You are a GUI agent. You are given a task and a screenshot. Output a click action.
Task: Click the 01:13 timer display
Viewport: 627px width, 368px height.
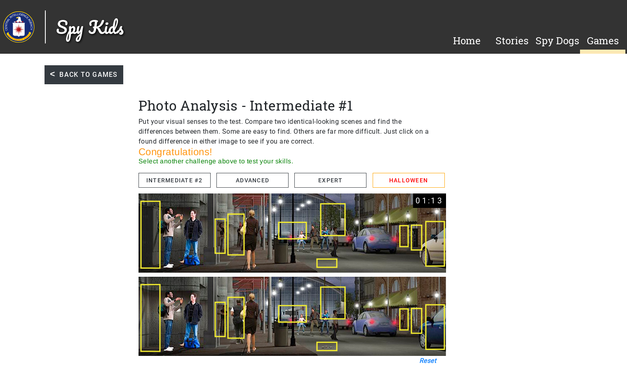[429, 200]
